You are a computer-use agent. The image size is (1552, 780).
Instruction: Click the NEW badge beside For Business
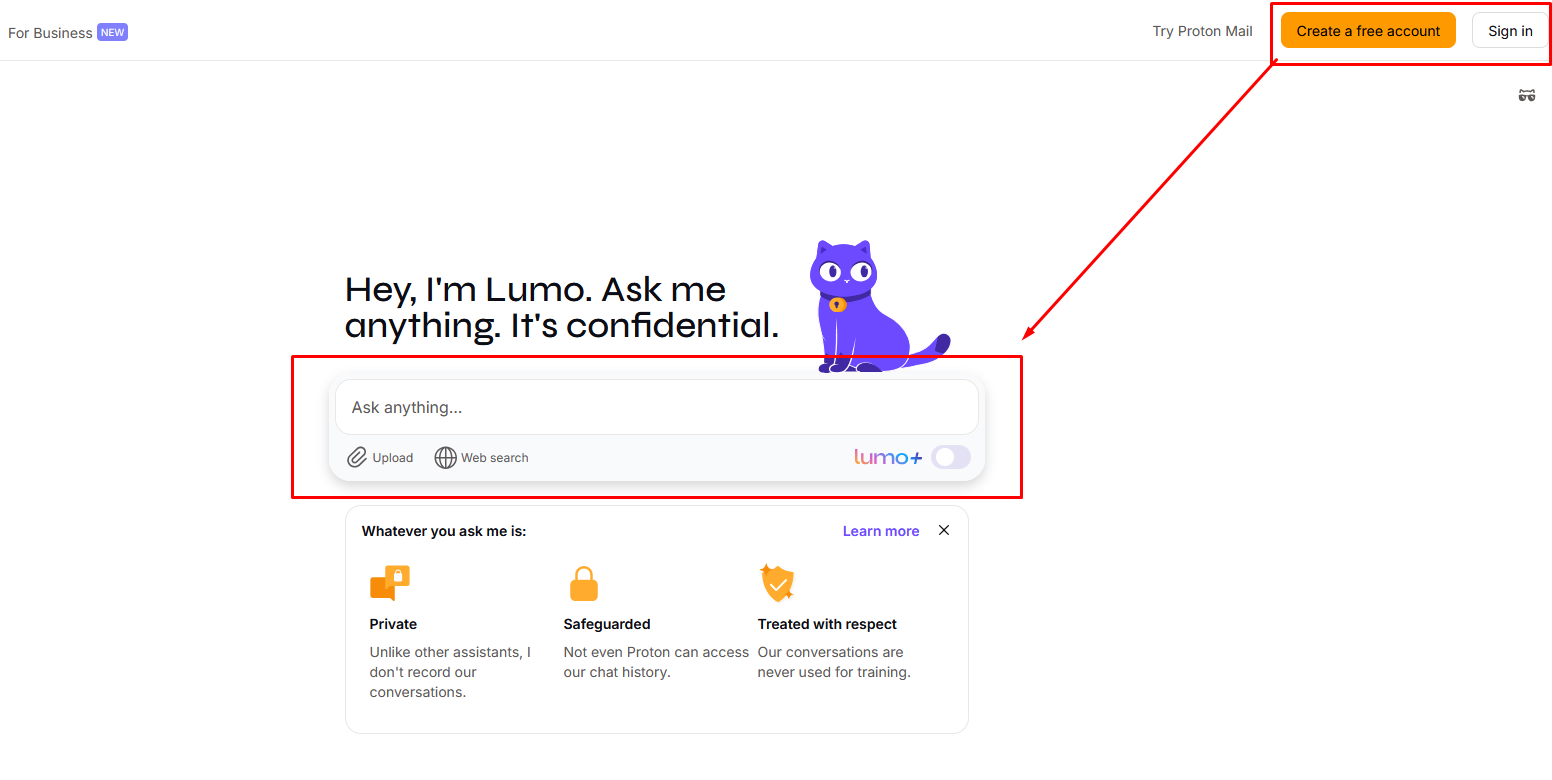(x=112, y=32)
